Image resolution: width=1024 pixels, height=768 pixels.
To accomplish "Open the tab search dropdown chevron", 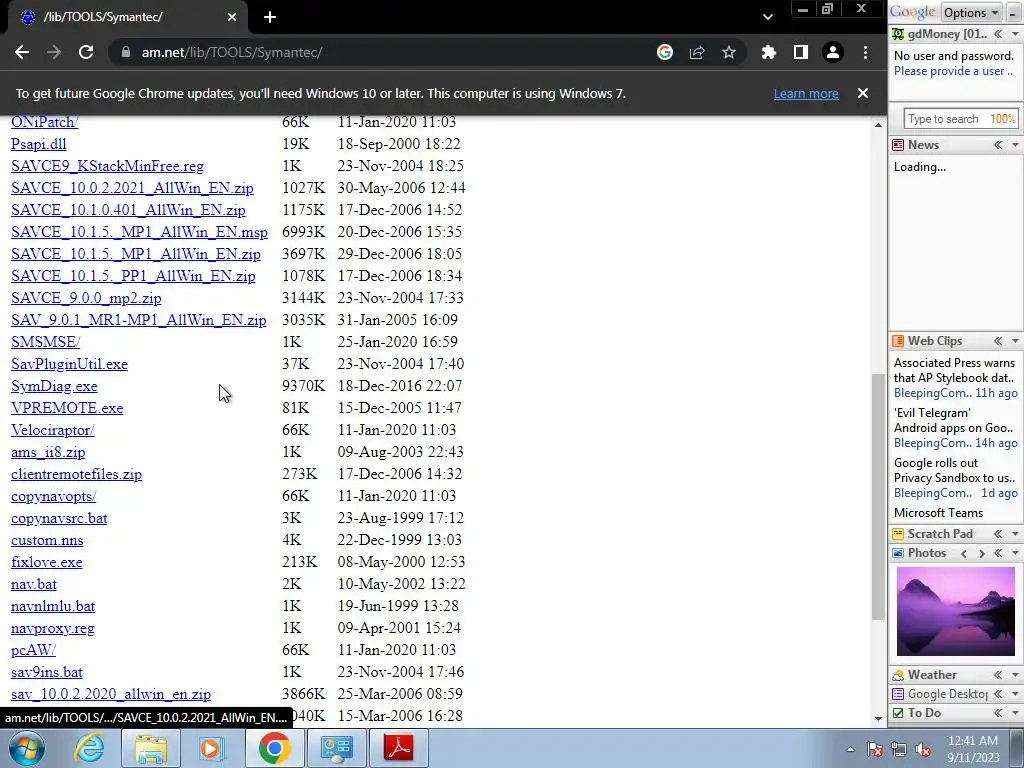I will click(768, 17).
